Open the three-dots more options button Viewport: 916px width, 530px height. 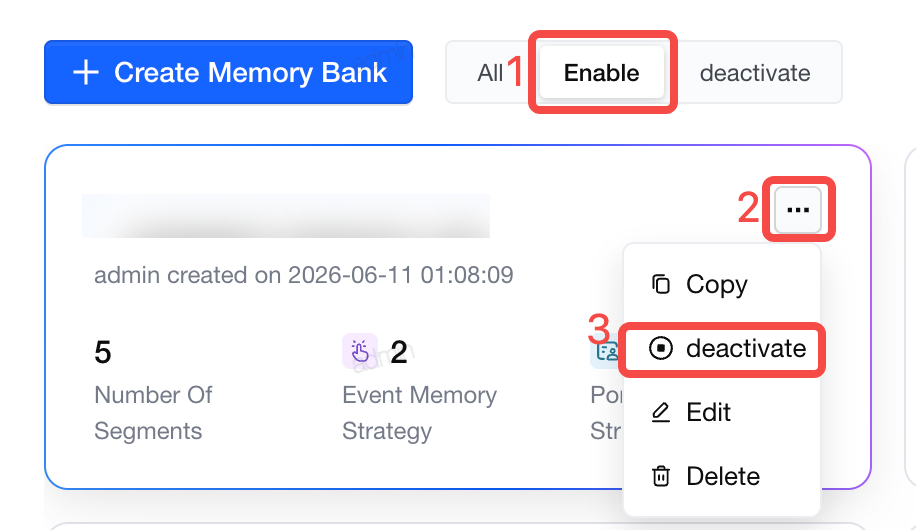[798, 210]
